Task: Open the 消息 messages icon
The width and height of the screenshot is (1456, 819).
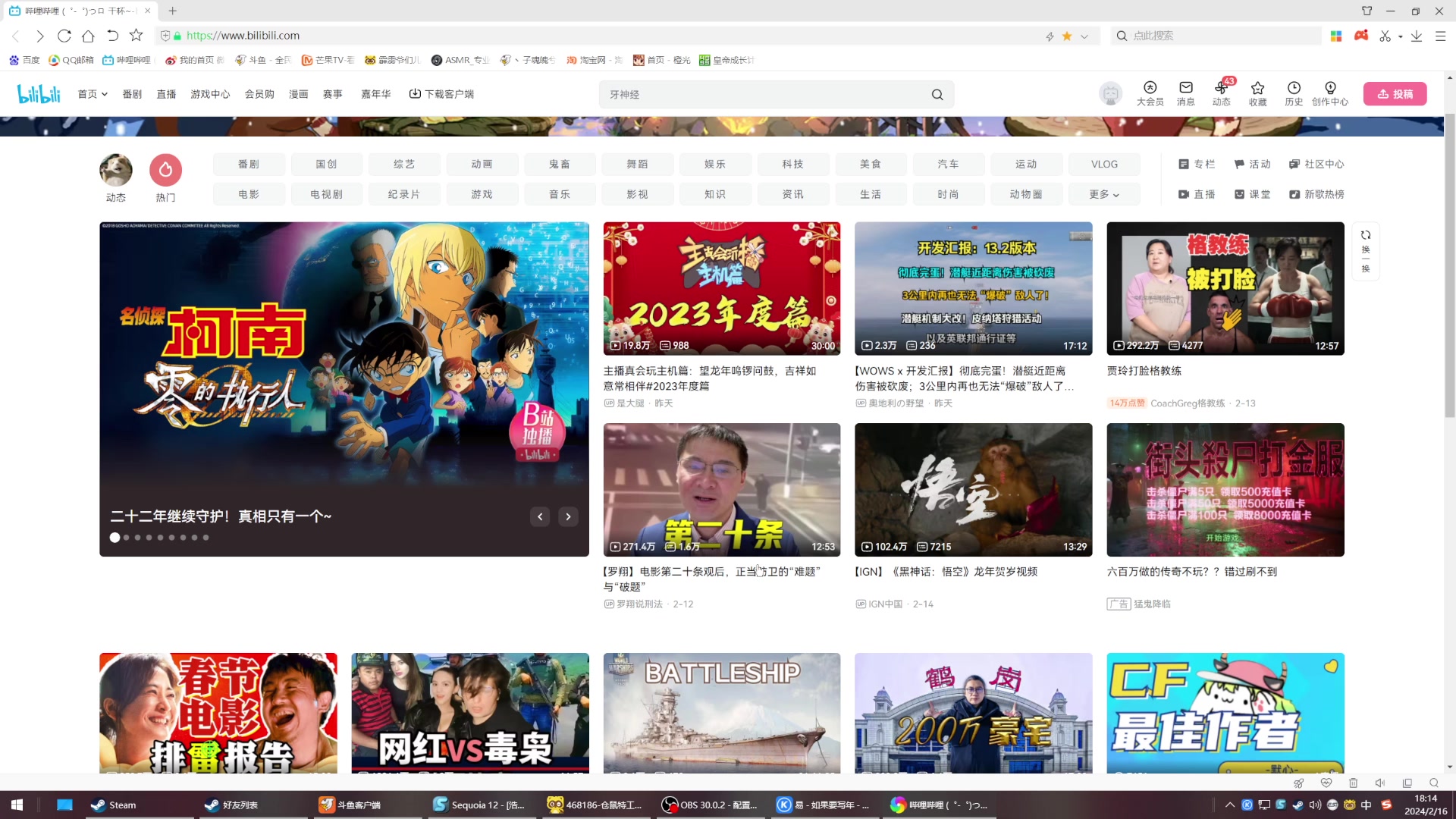Action: click(1185, 93)
